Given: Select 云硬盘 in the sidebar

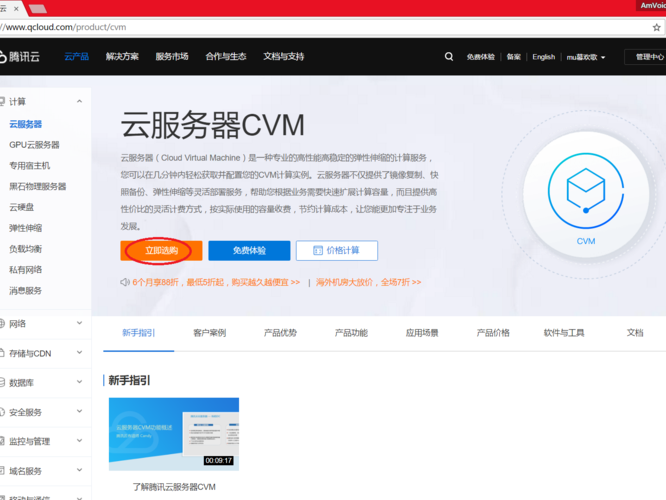Looking at the screenshot, I should pos(21,207).
